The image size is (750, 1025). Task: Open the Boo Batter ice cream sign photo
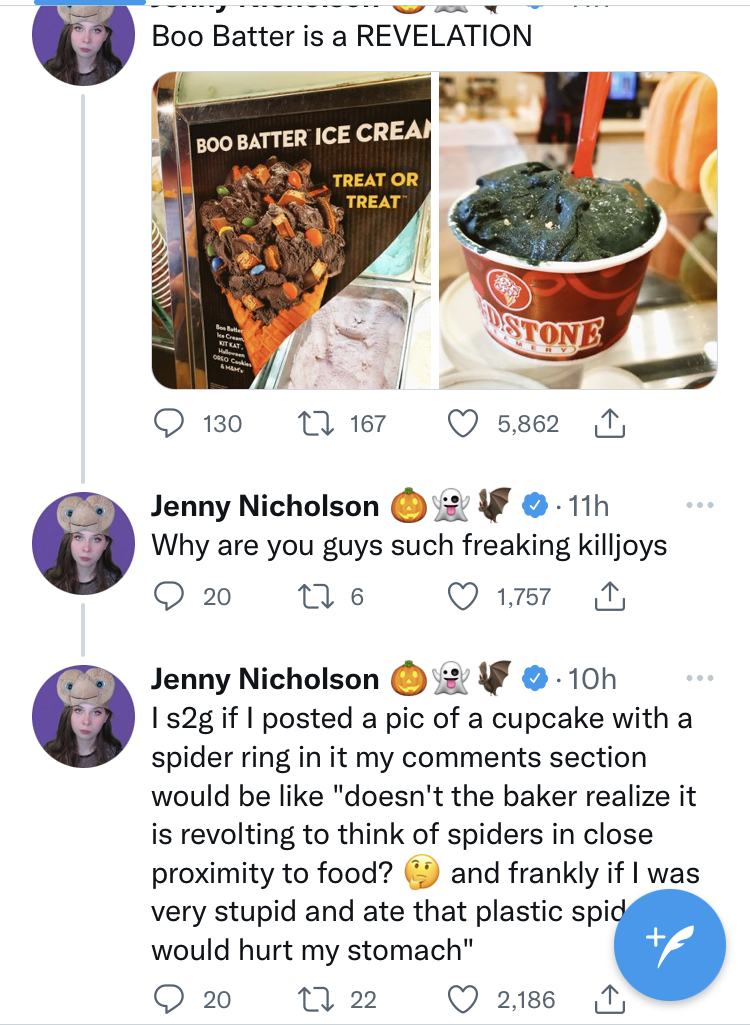point(293,230)
